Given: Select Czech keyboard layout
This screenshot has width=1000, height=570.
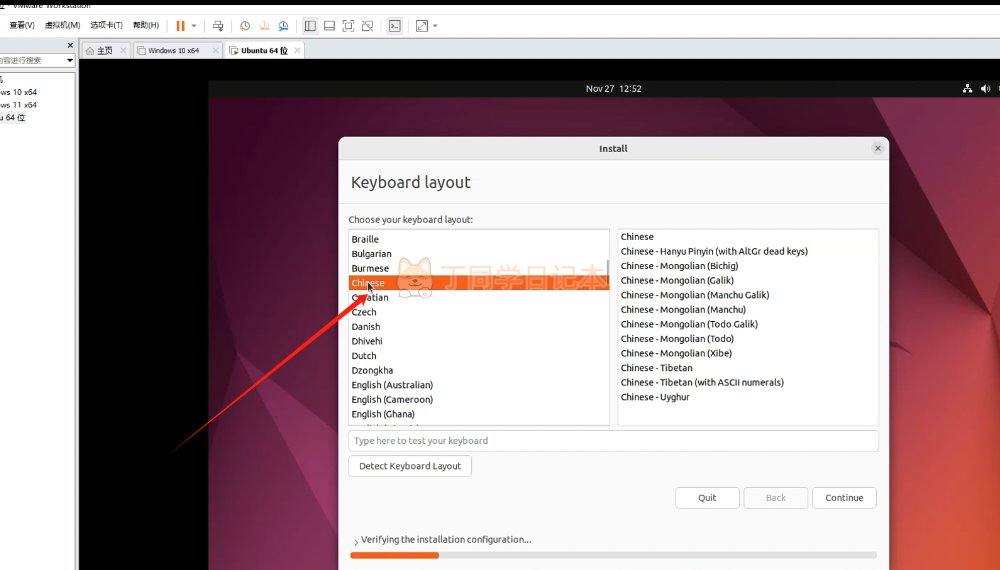Looking at the screenshot, I should pyautogui.click(x=478, y=312).
